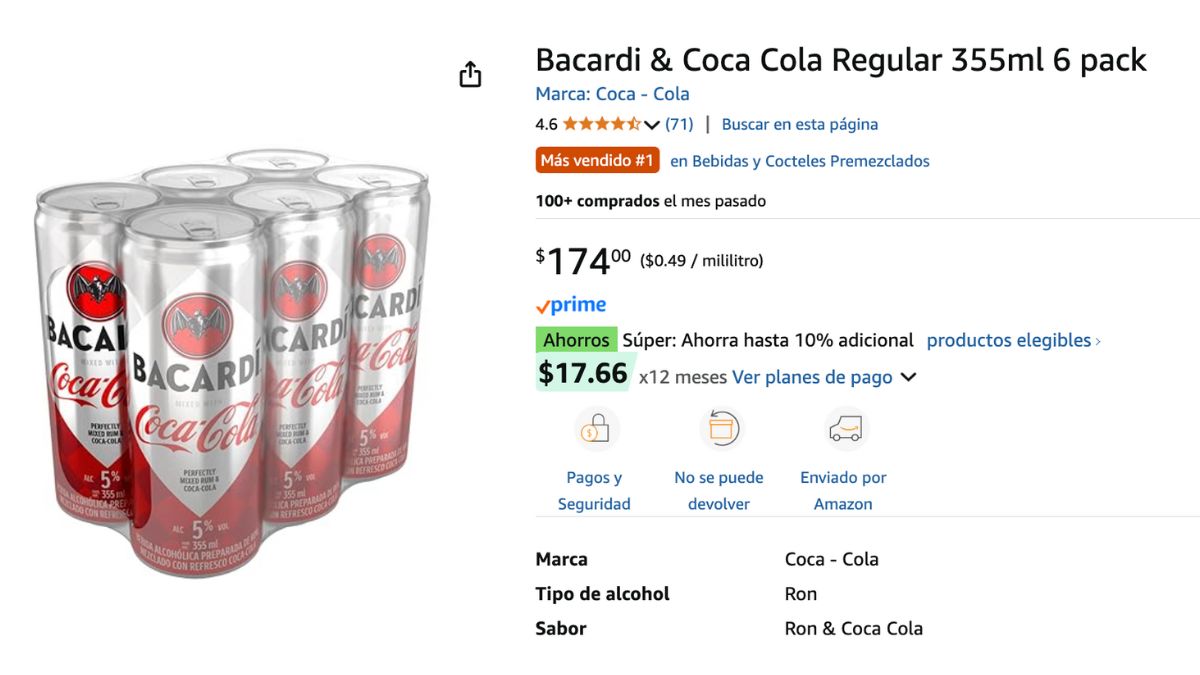Click the share icon above the product image

click(x=470, y=75)
